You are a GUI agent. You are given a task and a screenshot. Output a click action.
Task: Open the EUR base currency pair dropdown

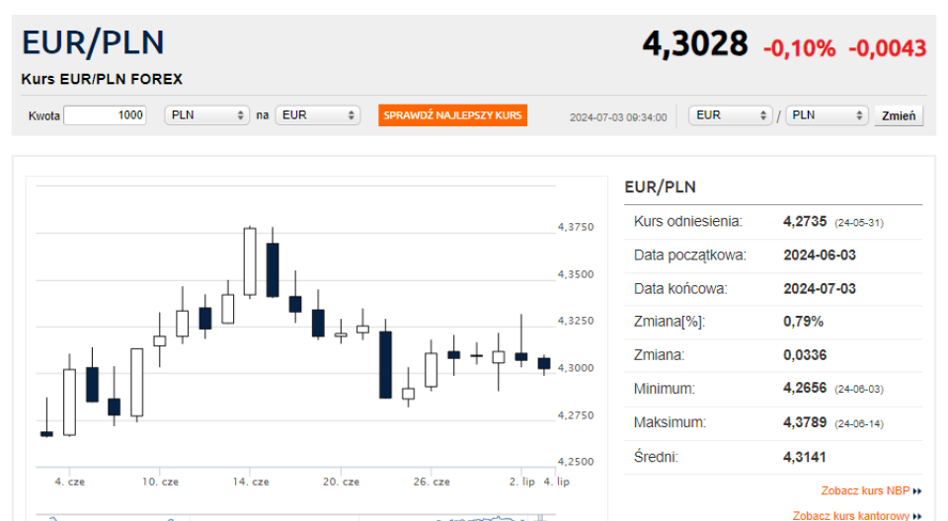coord(730,115)
